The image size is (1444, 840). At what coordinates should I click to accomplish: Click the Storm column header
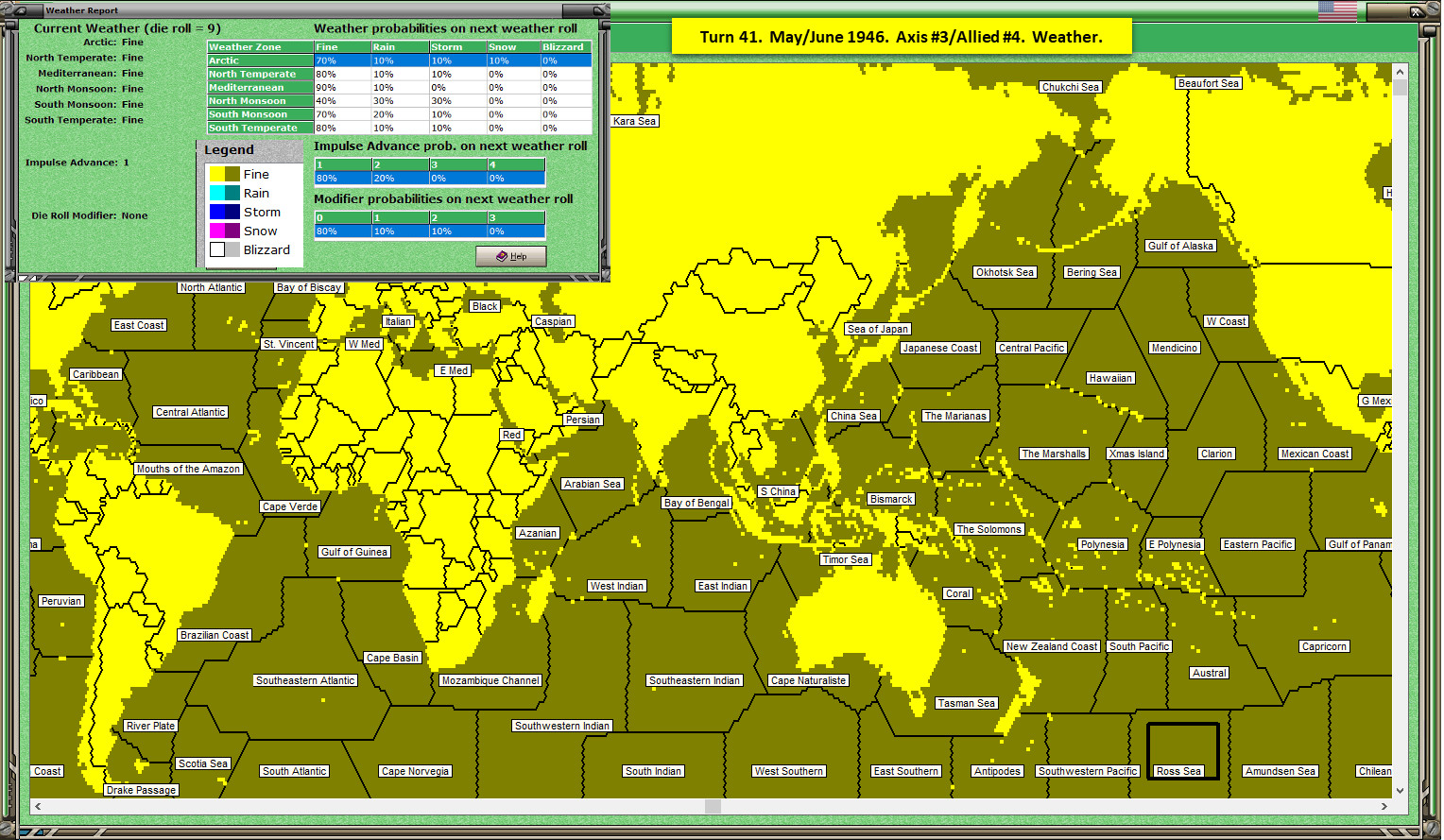point(457,47)
